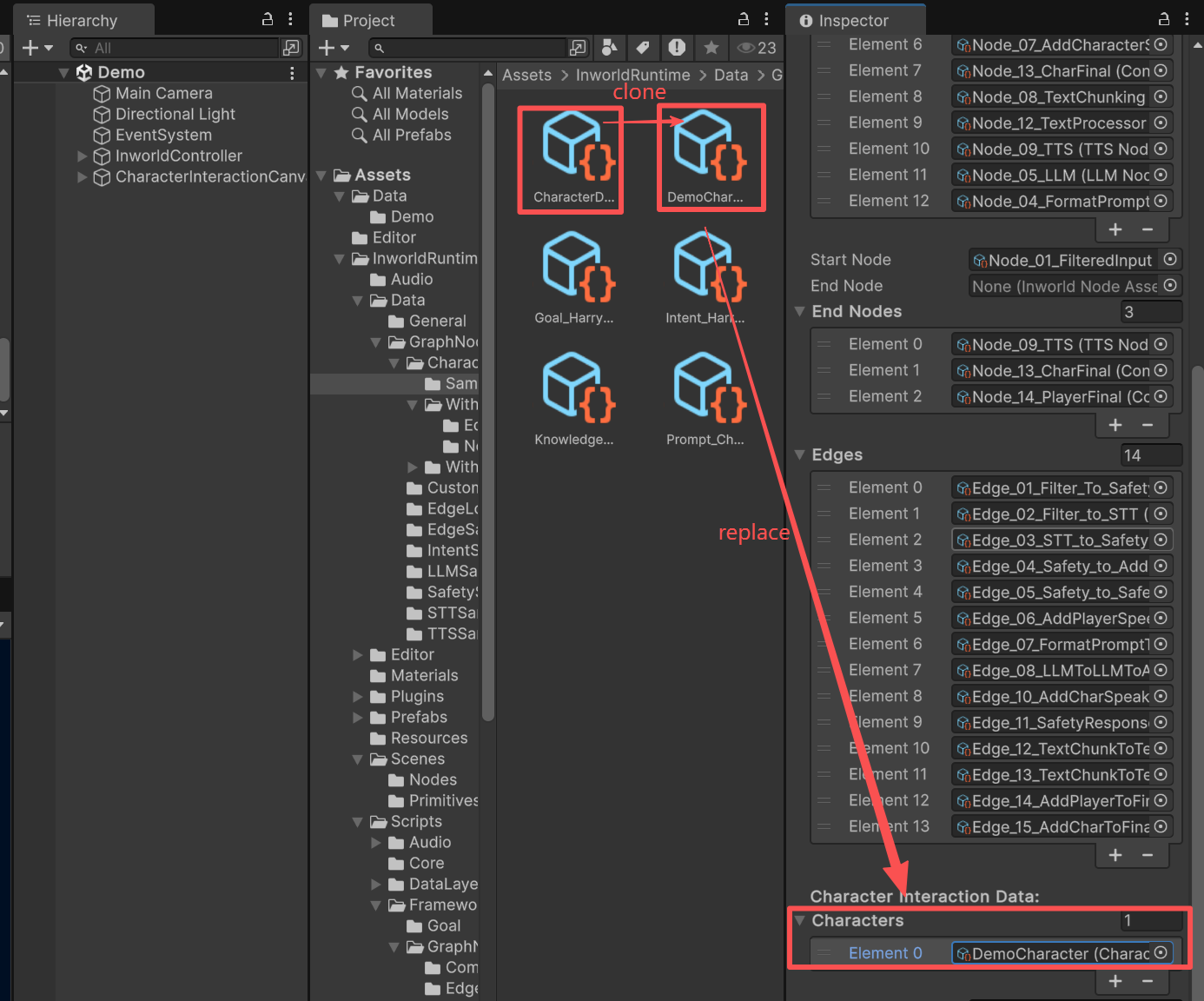Select the Prompt_Ch... asset
The width and height of the screenshot is (1204, 1001).
705,400
